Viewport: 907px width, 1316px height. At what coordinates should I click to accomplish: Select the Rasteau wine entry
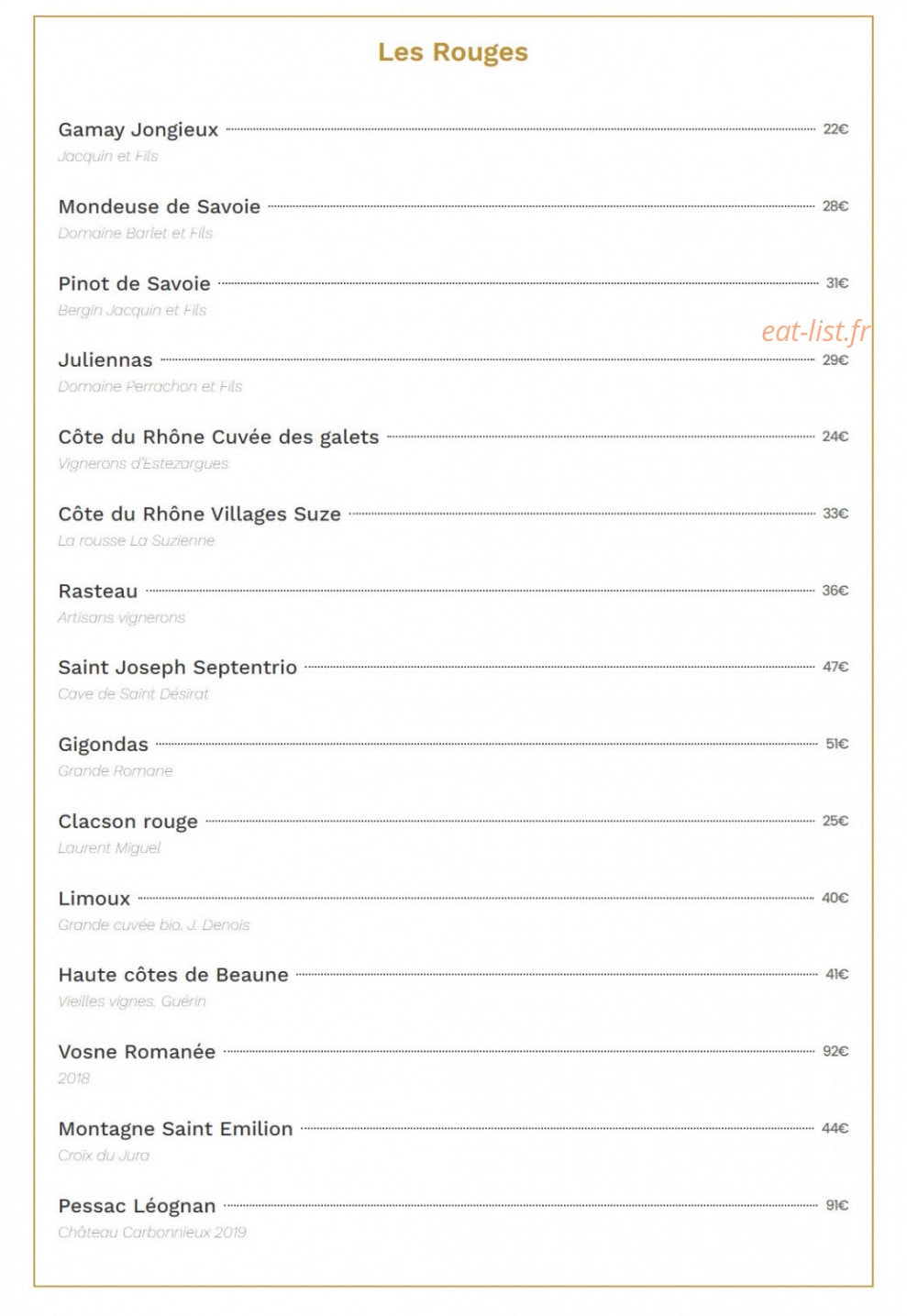pyautogui.click(x=98, y=592)
